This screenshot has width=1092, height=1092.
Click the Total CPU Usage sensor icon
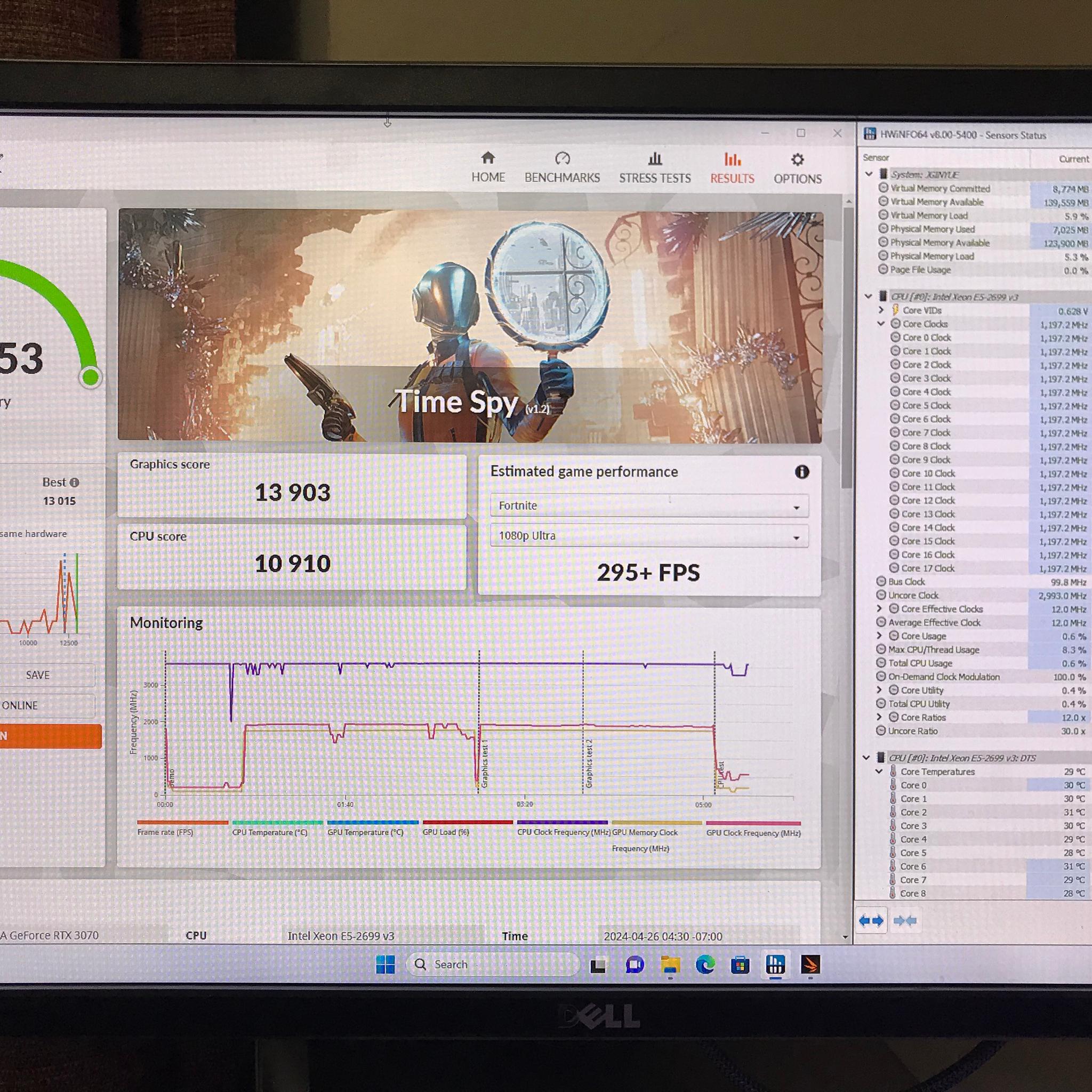point(881,663)
